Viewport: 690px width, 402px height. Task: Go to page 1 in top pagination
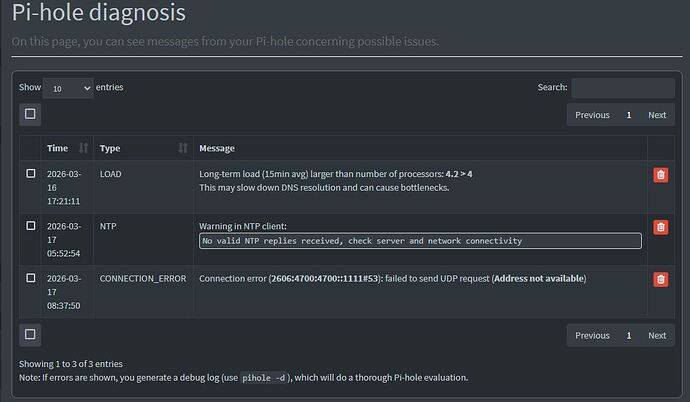click(629, 115)
